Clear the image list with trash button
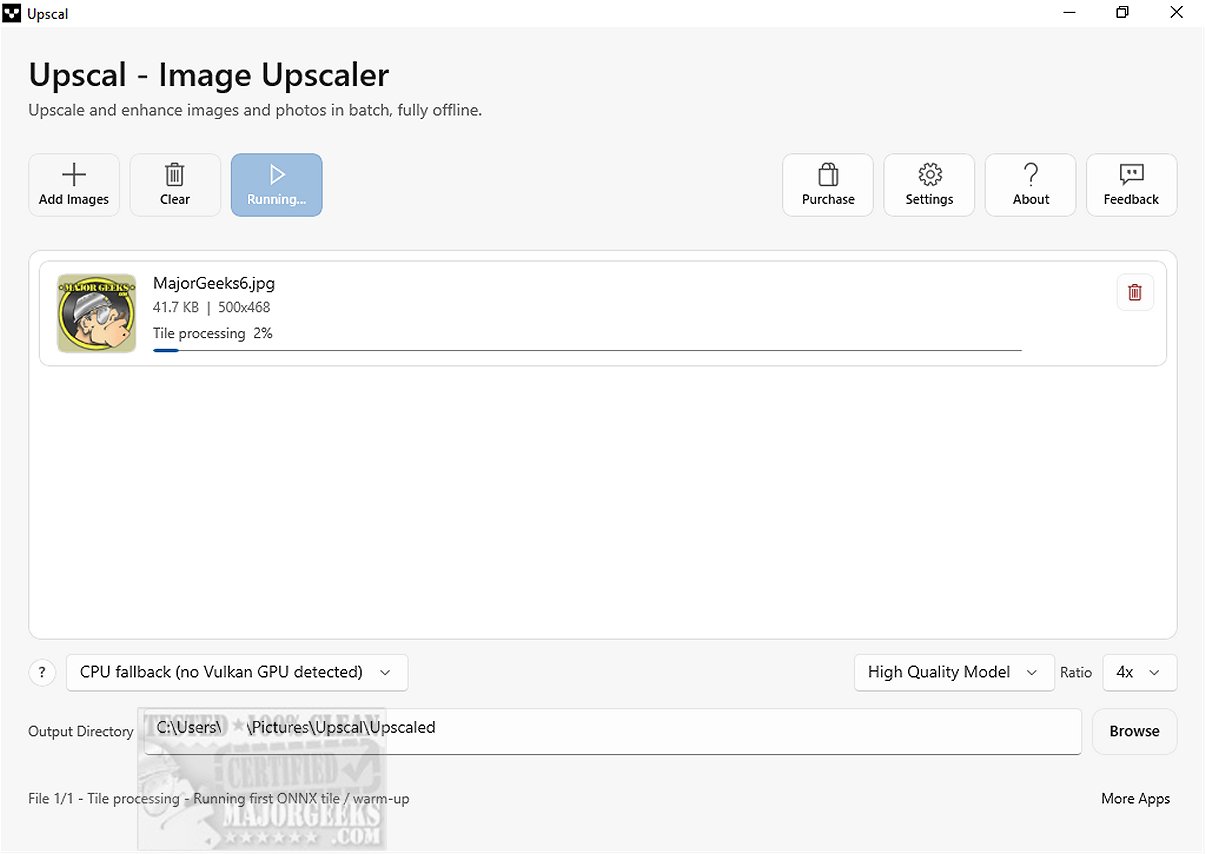 pos(175,185)
